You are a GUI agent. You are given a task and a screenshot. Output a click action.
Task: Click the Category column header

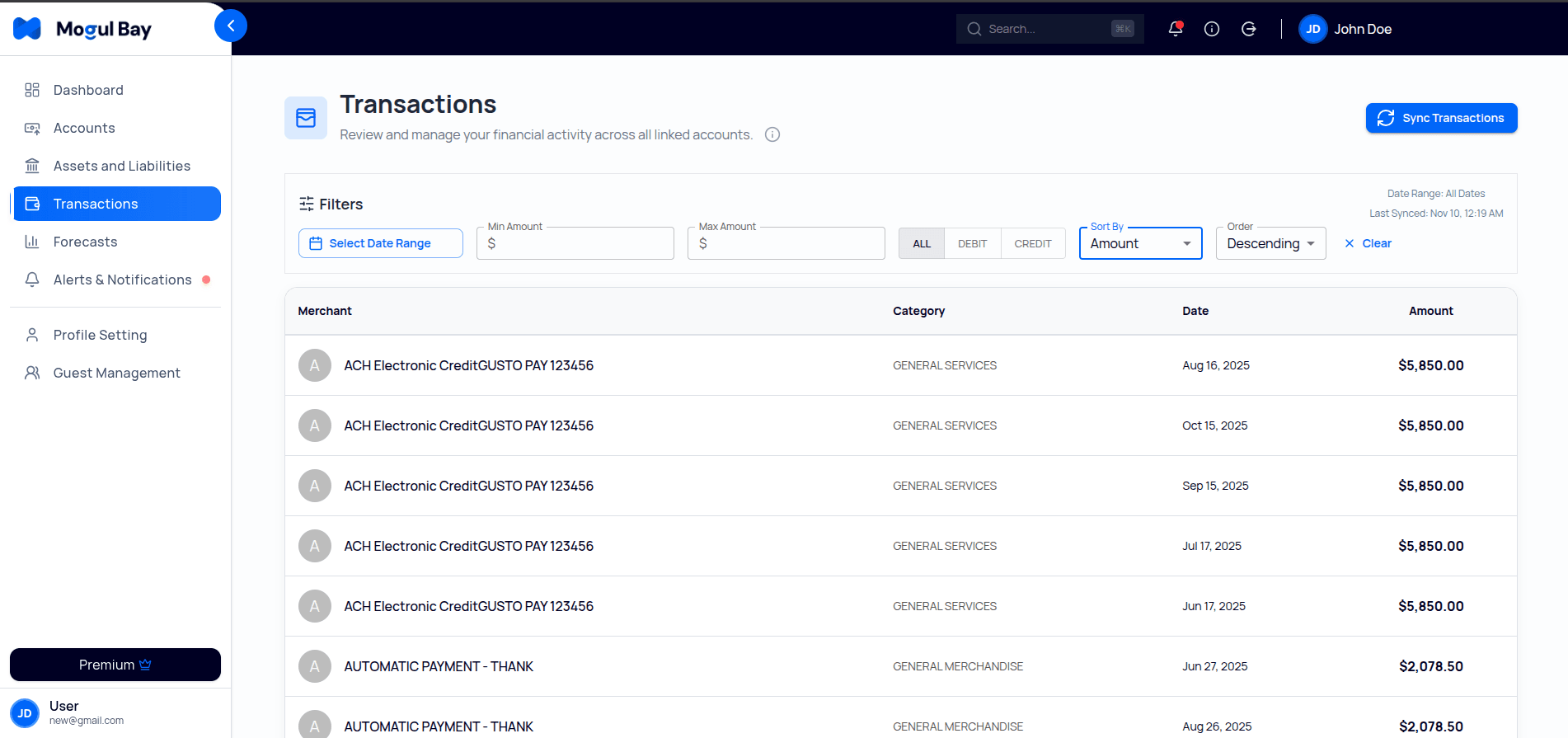click(918, 311)
